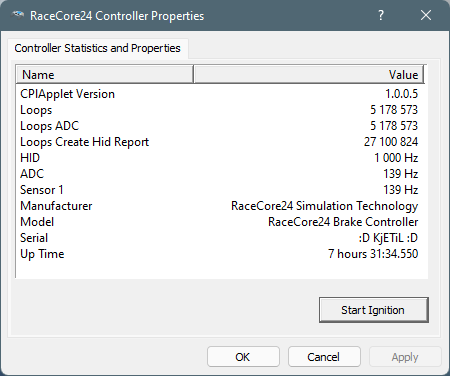Click the RaceCore24 Simulation Technology value
The height and width of the screenshot is (376, 450).
pyautogui.click(x=324, y=206)
